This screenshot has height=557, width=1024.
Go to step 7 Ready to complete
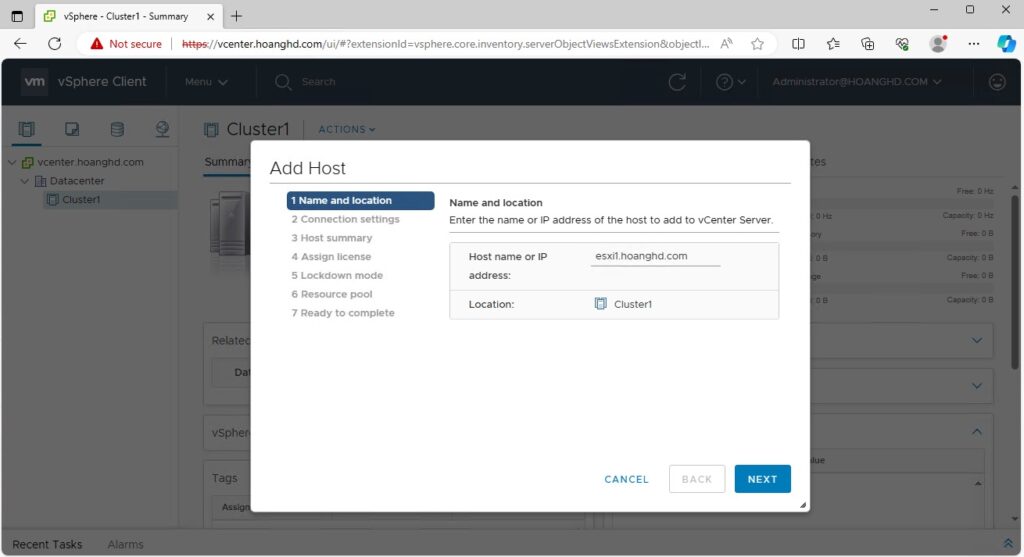coord(343,313)
